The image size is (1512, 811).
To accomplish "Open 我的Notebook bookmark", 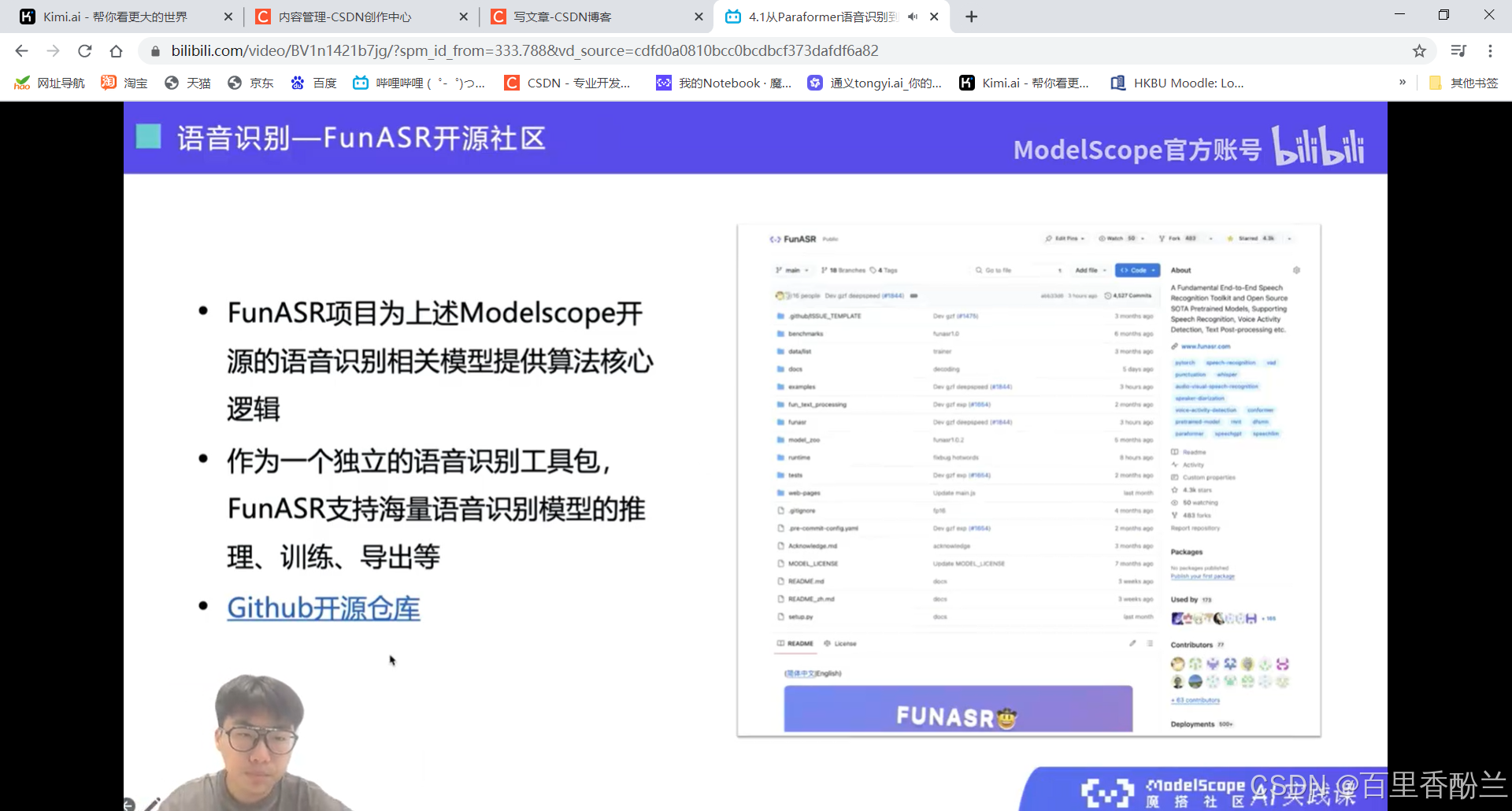I will point(724,83).
